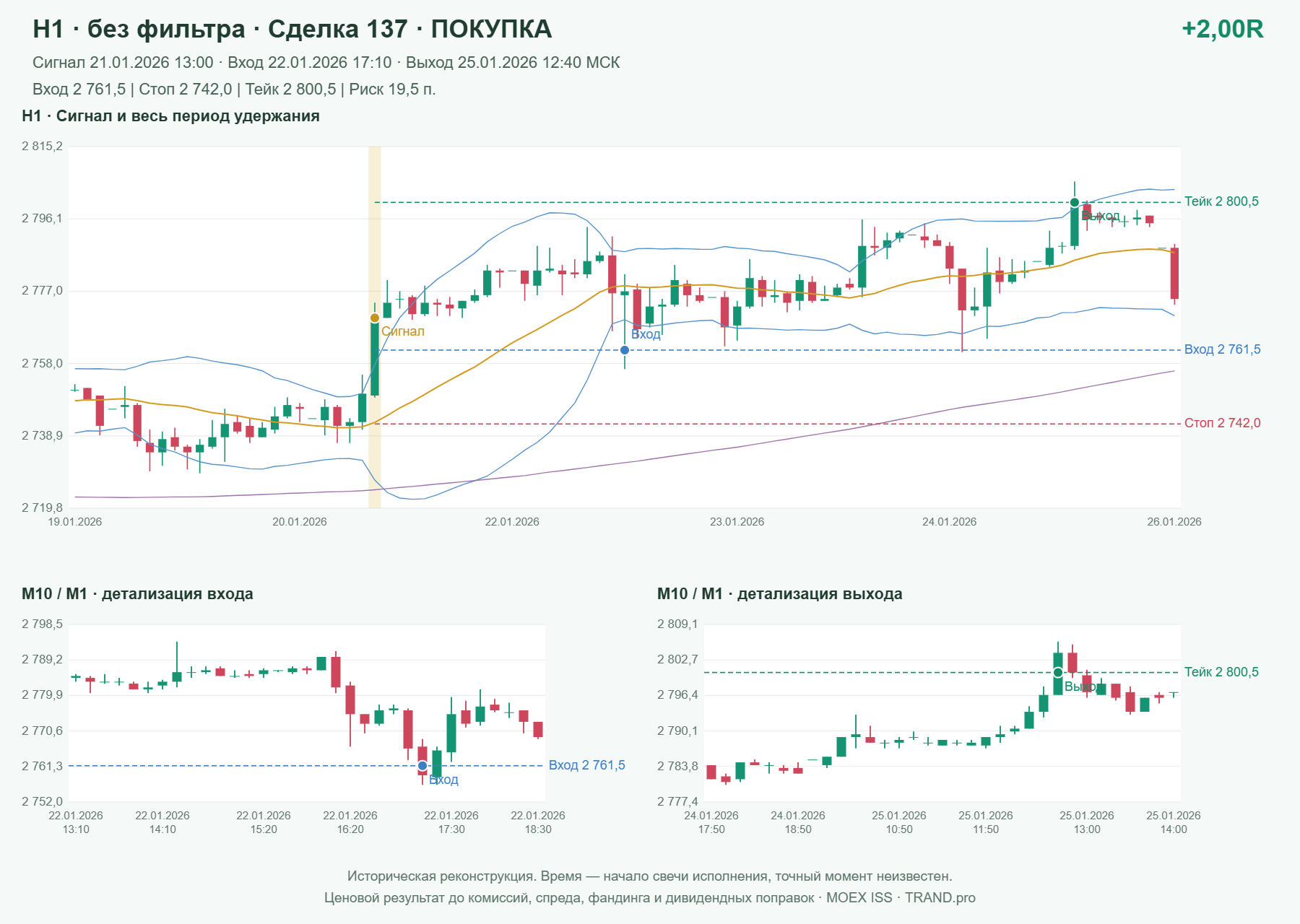Click the entry chart price label "2 798,5"
Image resolution: width=1300 pixels, height=924 pixels.
[x=42, y=624]
